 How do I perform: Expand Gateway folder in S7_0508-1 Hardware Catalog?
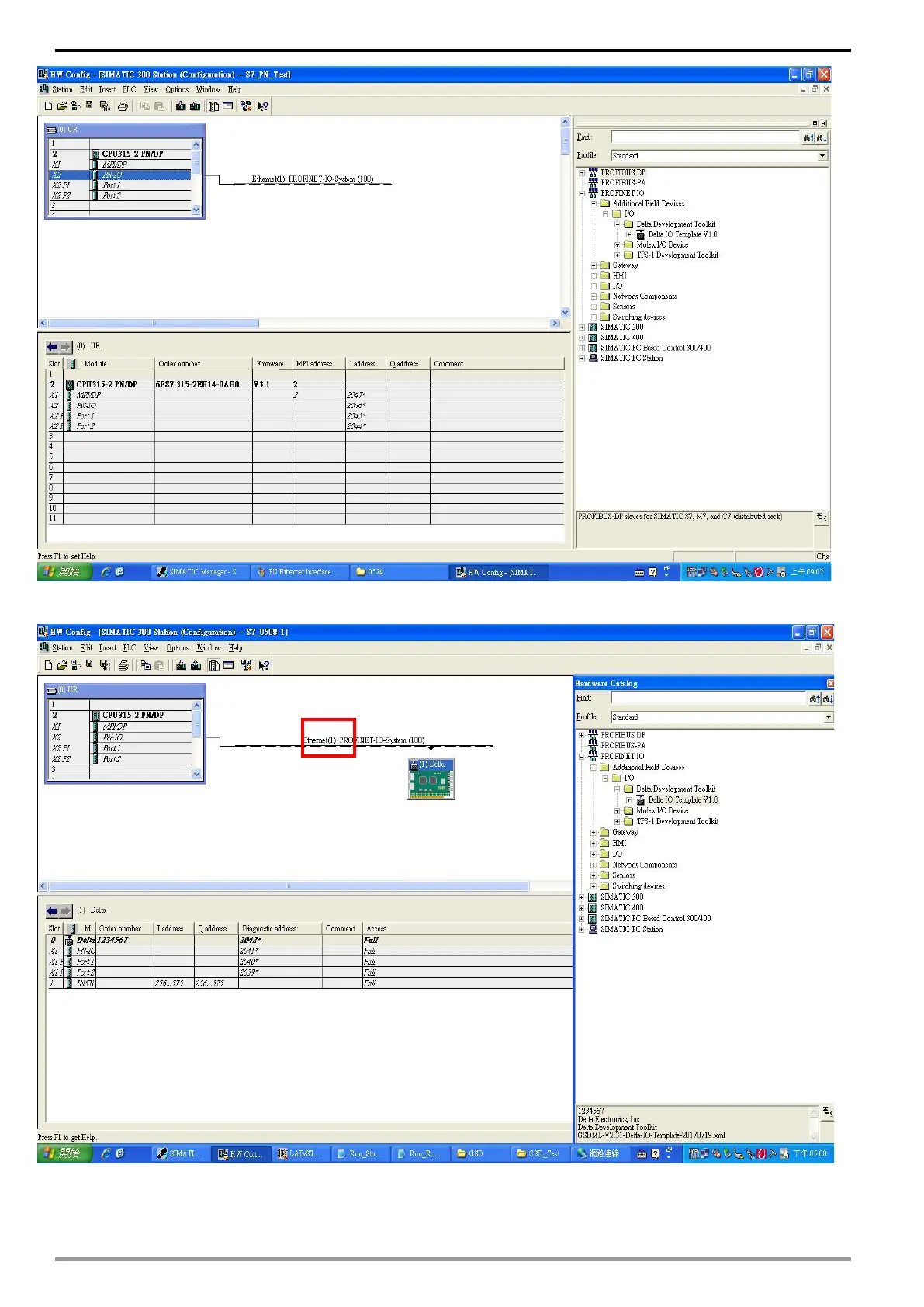pos(594,832)
